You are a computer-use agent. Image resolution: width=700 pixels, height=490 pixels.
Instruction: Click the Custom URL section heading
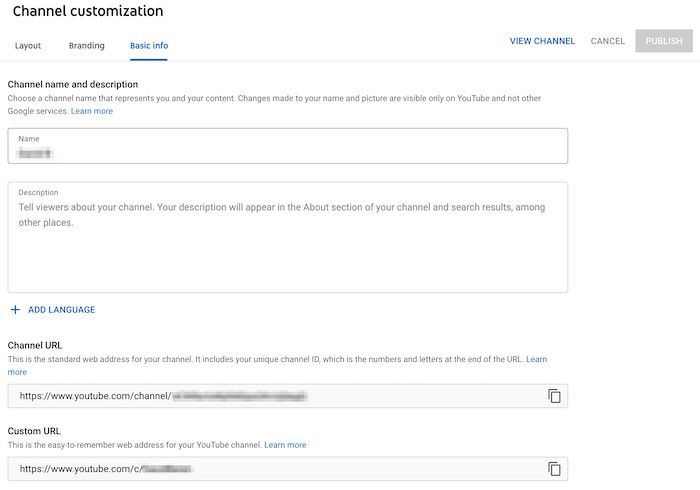[x=35, y=431]
